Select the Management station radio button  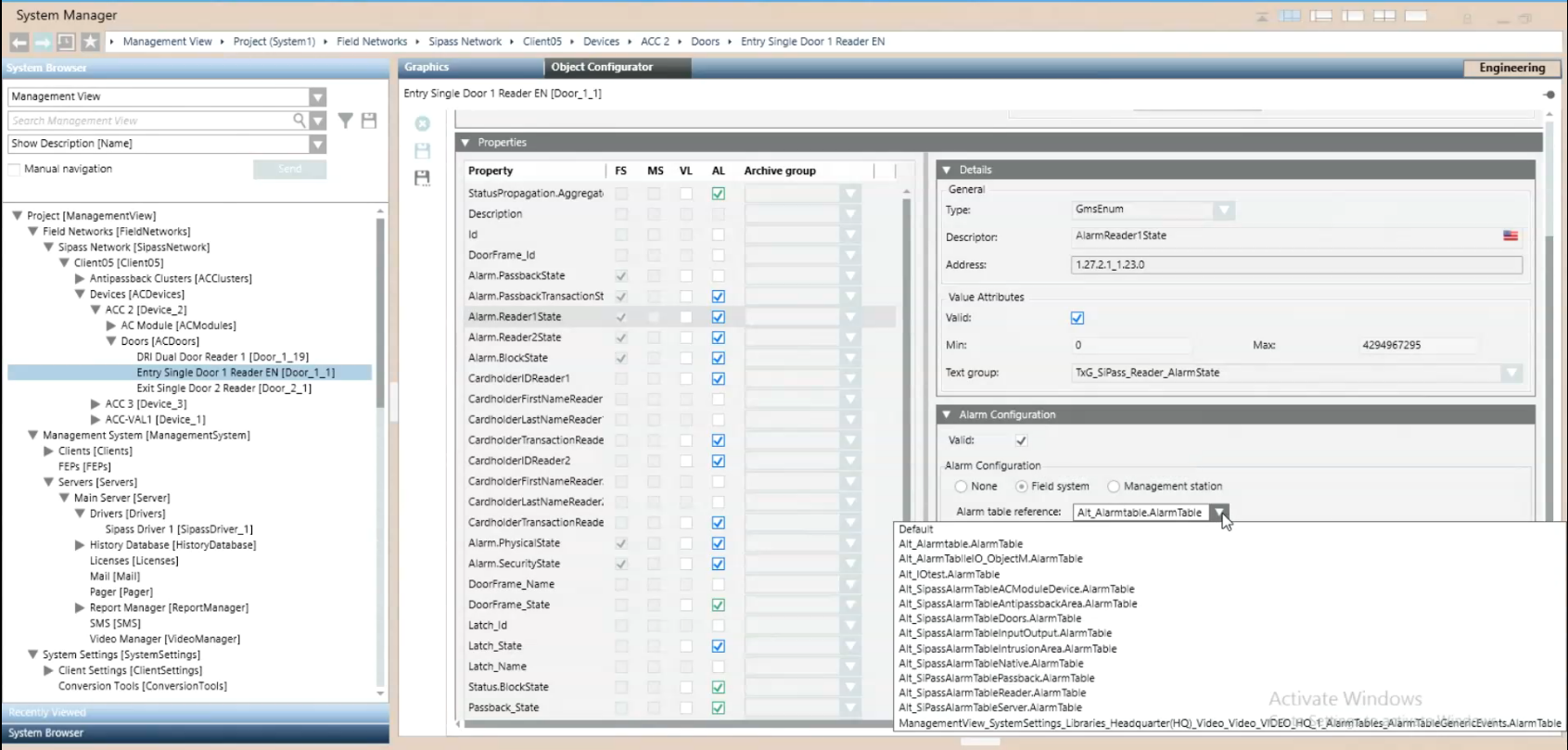click(1114, 487)
